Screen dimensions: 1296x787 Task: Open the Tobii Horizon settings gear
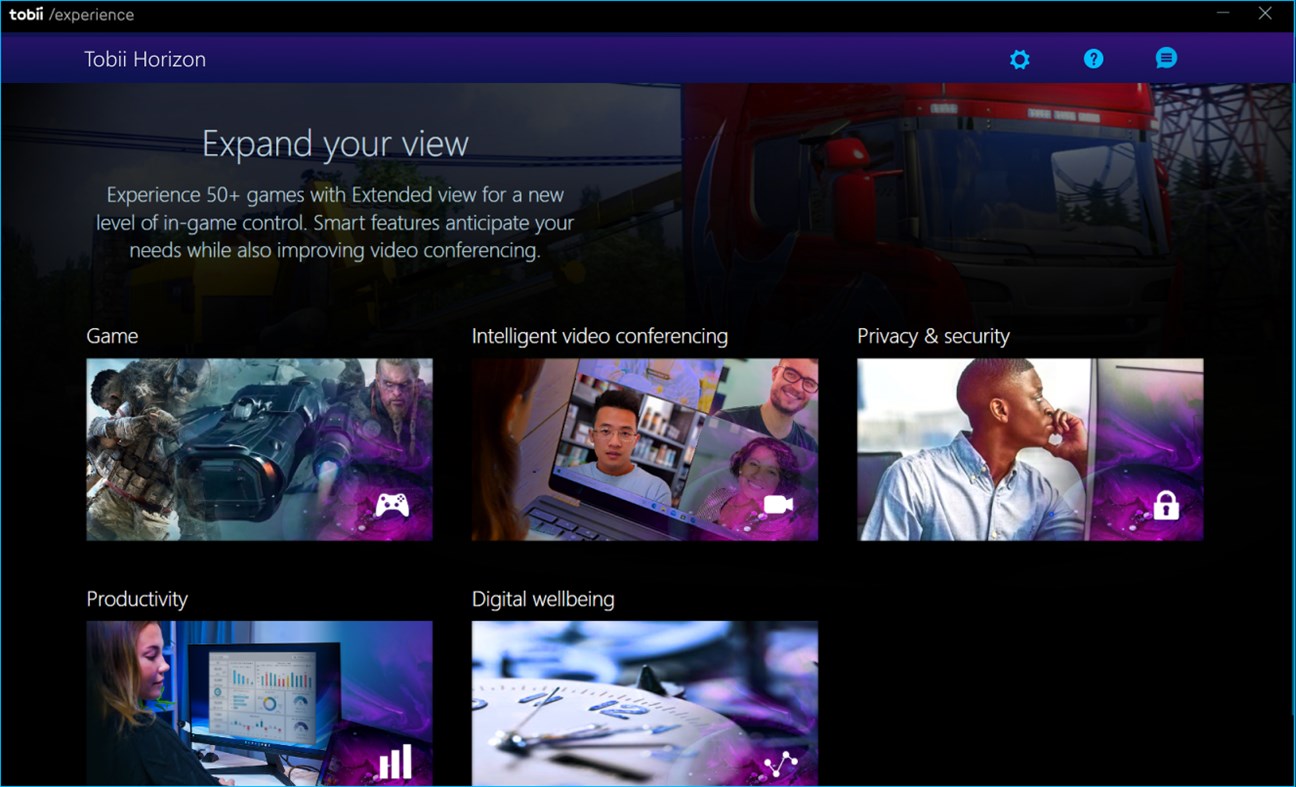tap(1019, 59)
